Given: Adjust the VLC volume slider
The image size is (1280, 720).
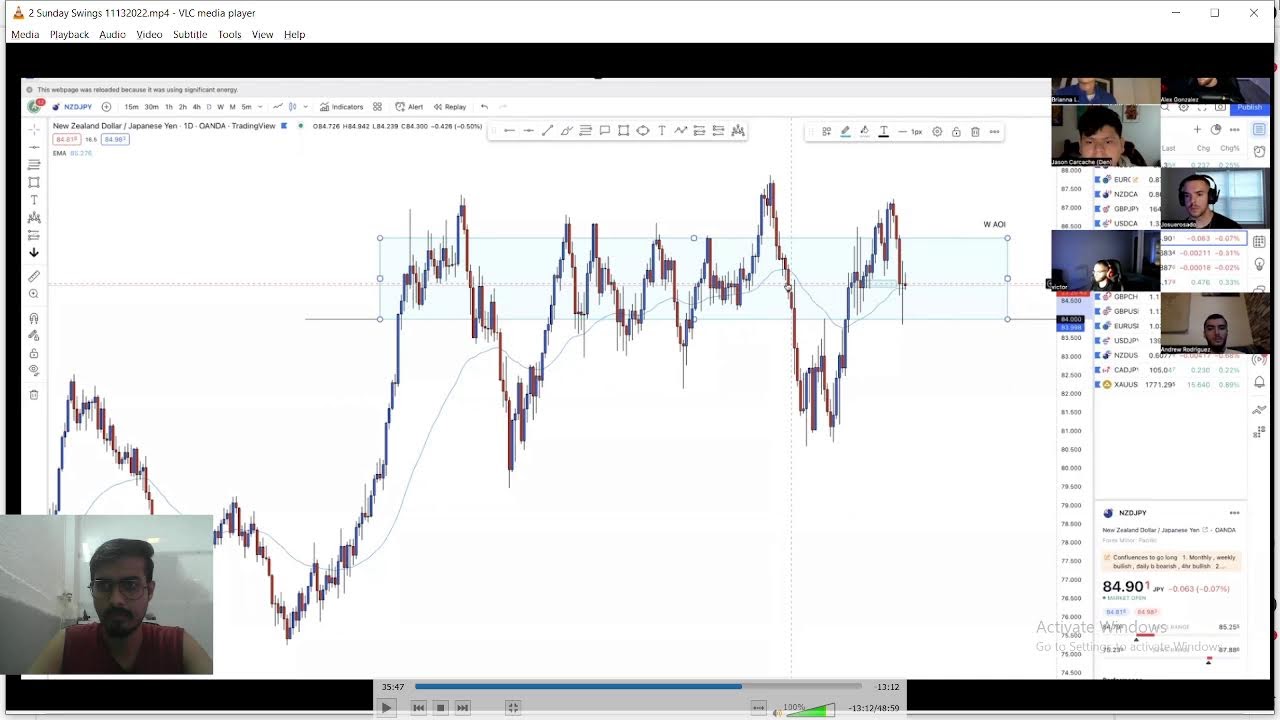Looking at the screenshot, I should click(812, 710).
